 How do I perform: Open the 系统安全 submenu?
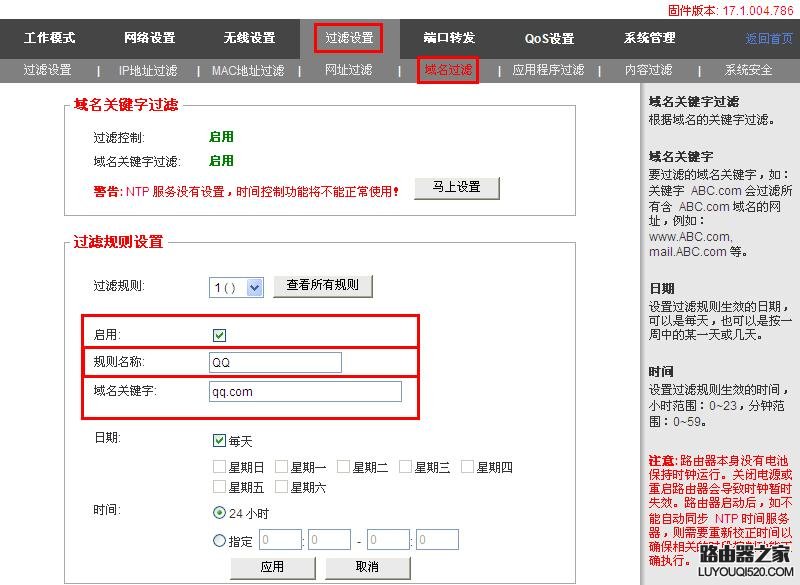pos(748,70)
